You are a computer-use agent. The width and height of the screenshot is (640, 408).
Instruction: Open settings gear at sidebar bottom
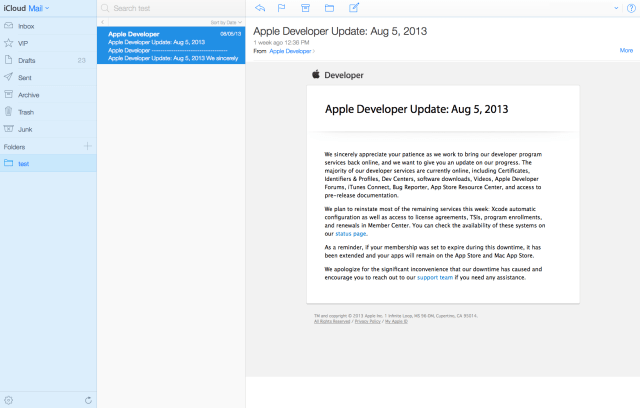(x=9, y=400)
